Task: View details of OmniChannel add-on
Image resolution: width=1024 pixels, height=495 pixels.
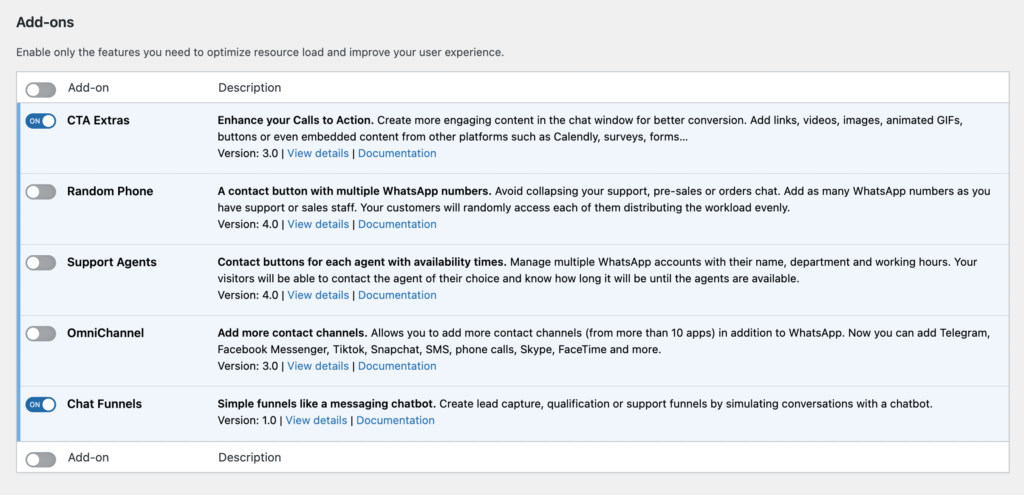Action: coord(318,367)
